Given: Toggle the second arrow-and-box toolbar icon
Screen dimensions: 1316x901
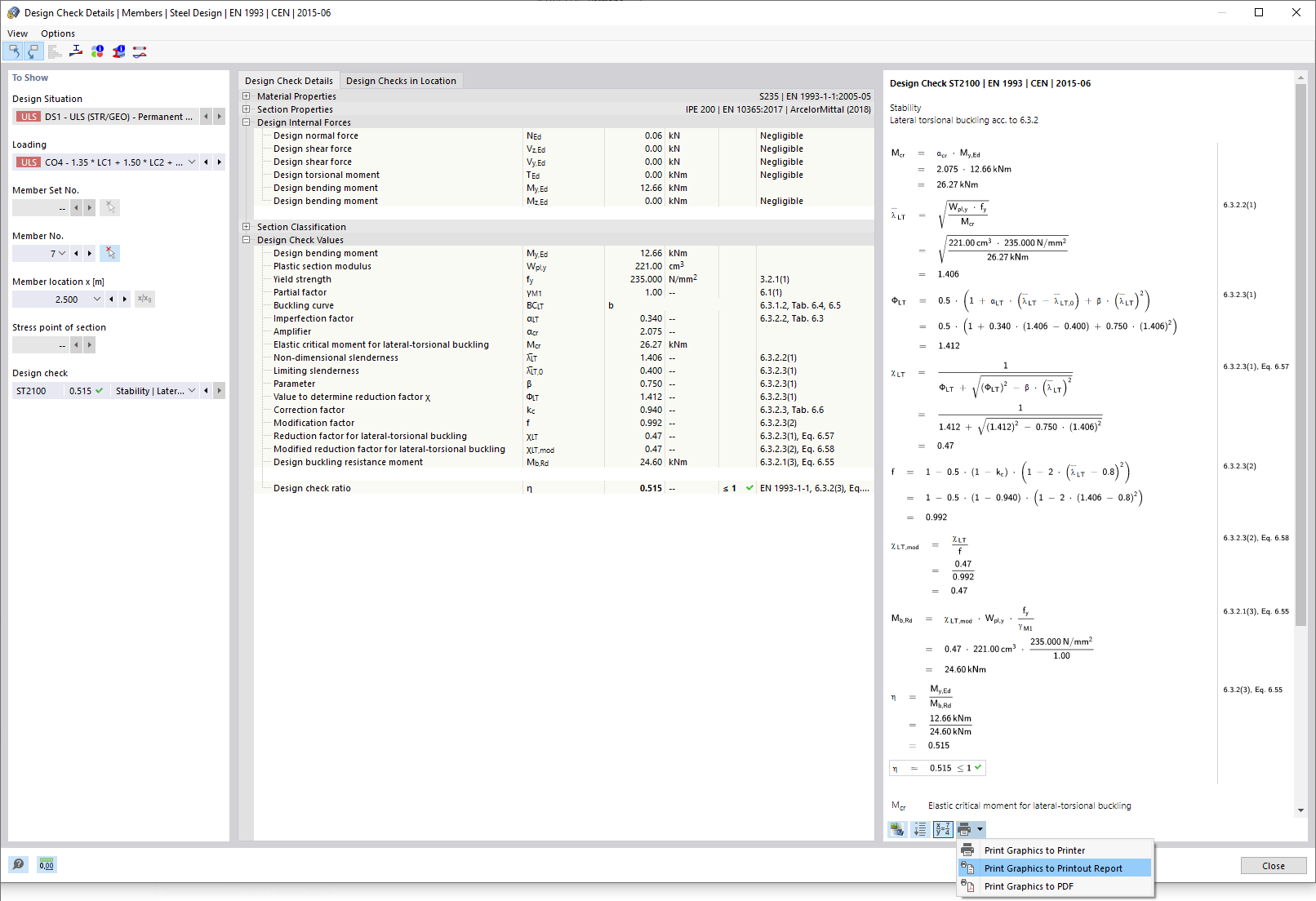Looking at the screenshot, I should pos(33,51).
